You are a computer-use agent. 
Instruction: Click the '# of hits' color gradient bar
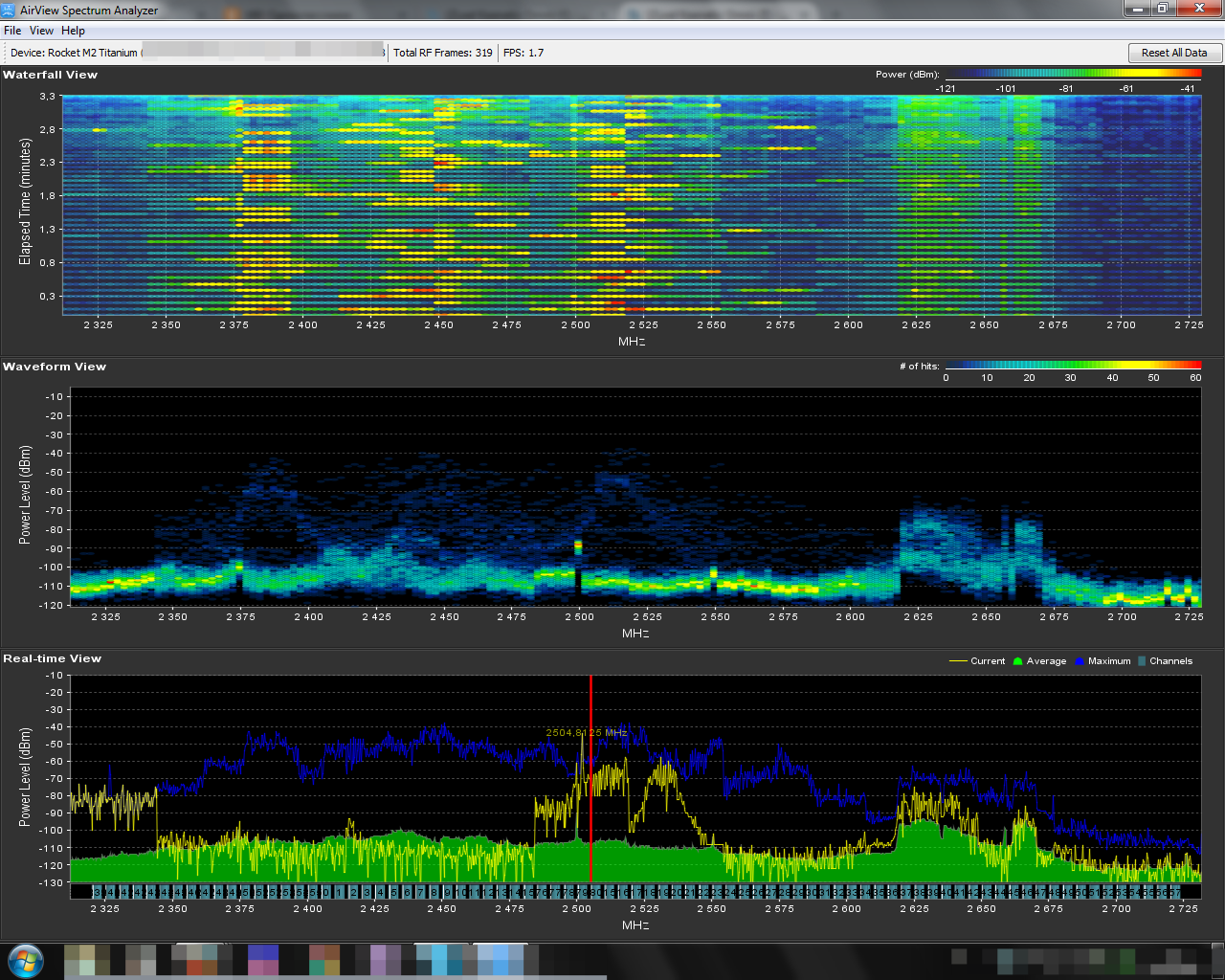point(1073,366)
